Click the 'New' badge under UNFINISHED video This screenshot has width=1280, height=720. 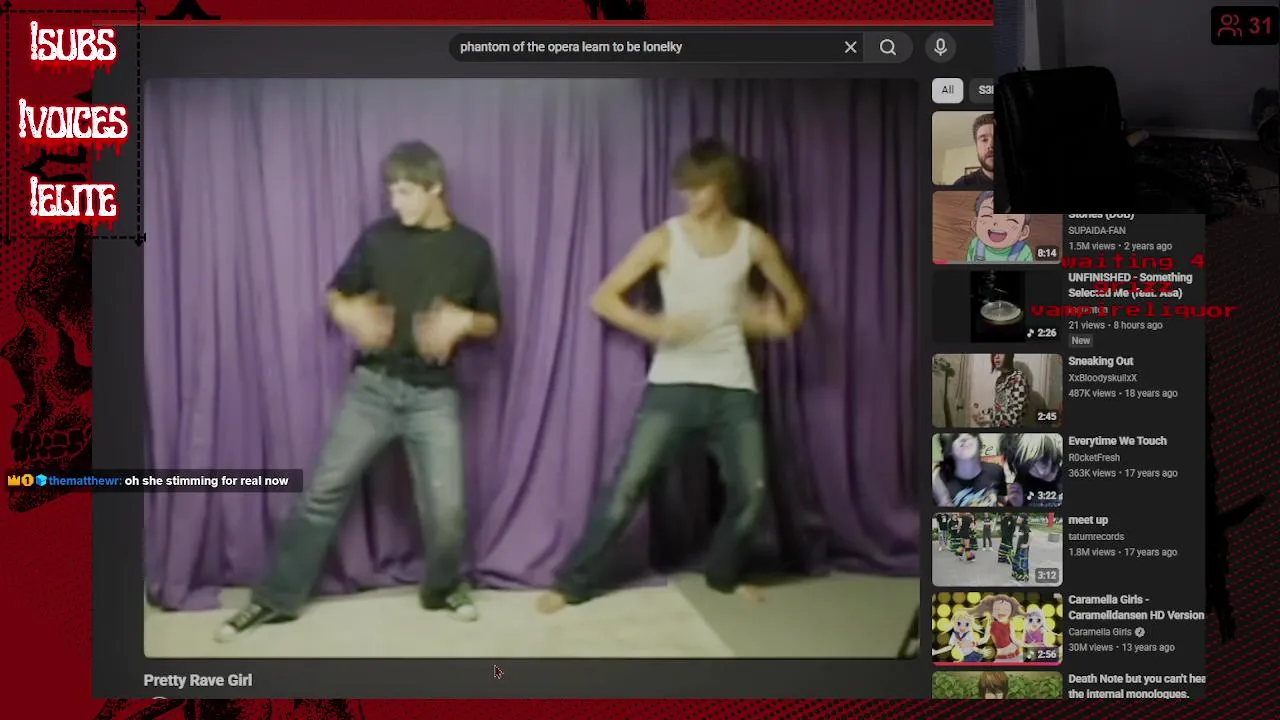pos(1081,341)
